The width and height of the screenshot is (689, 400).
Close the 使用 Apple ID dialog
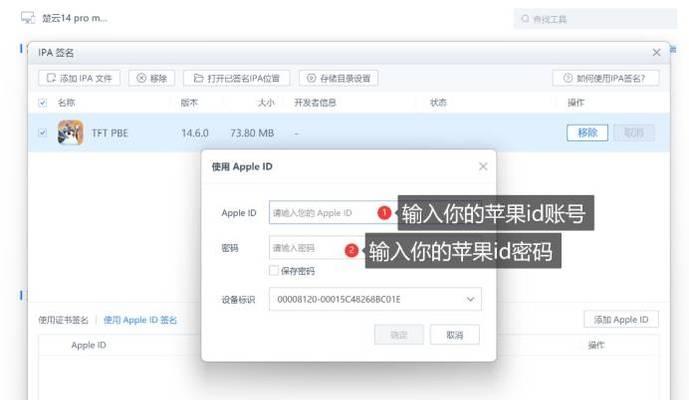tap(483, 167)
